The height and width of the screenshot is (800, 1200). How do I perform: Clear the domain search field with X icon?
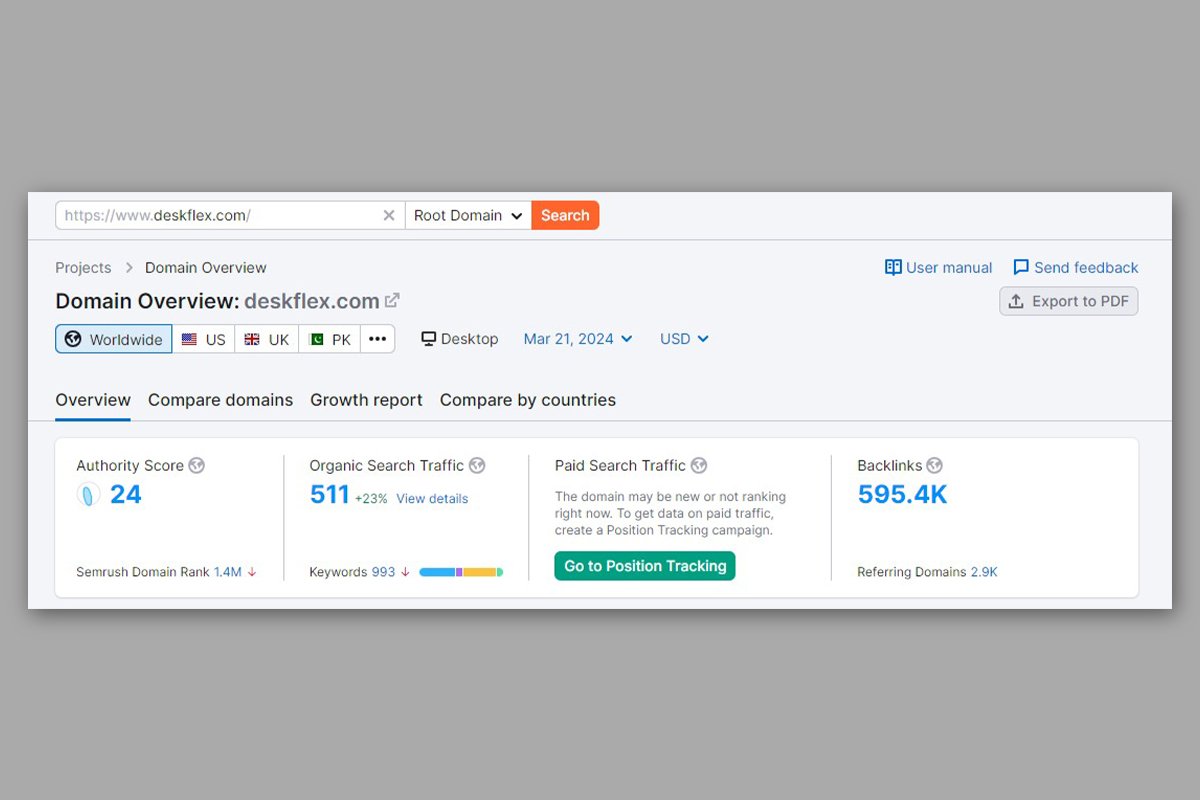[389, 216]
